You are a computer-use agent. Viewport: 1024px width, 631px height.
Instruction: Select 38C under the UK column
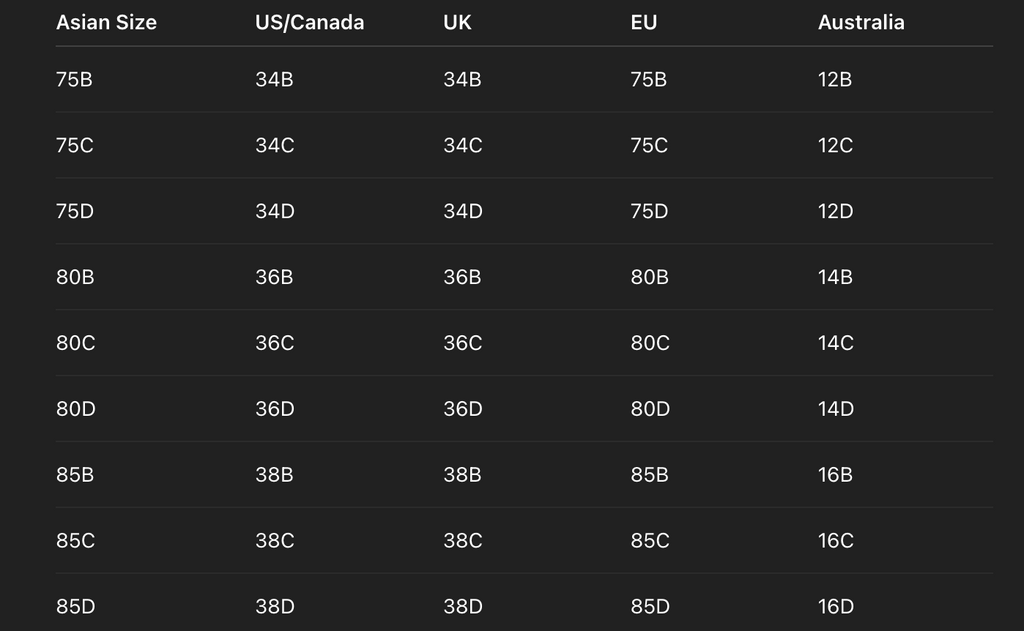[x=463, y=542]
